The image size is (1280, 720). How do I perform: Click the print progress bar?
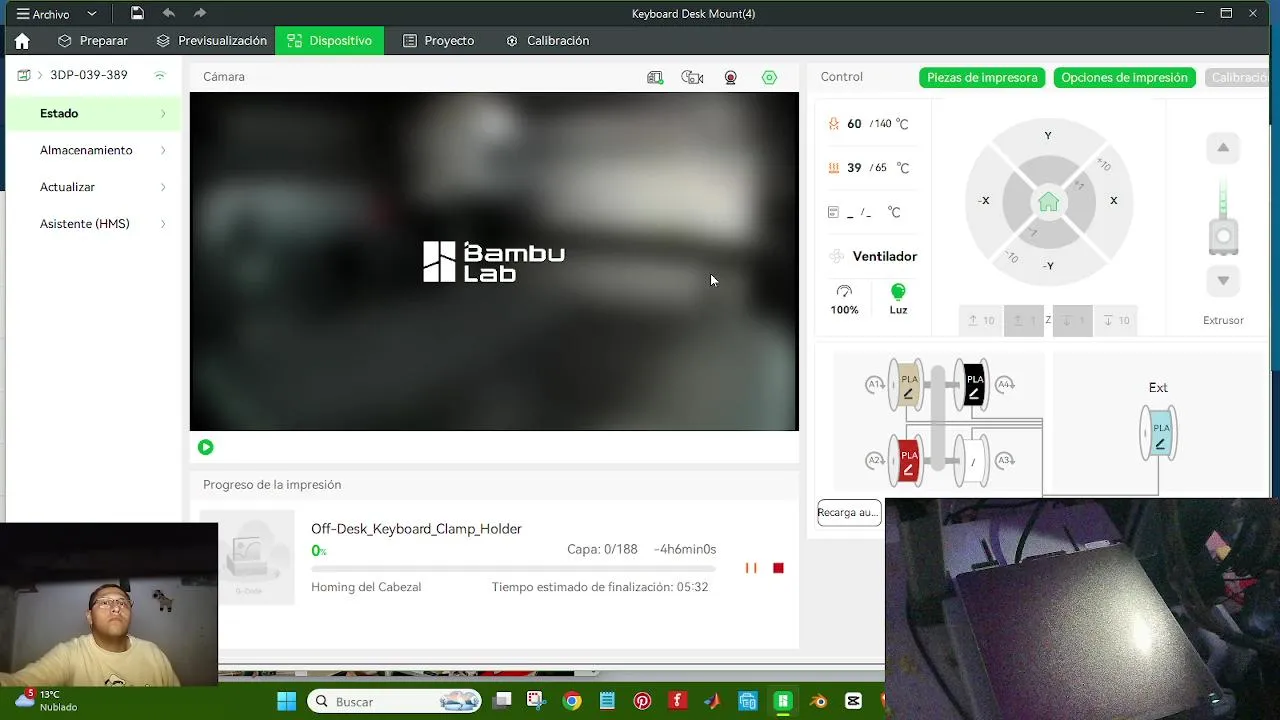coord(513,569)
